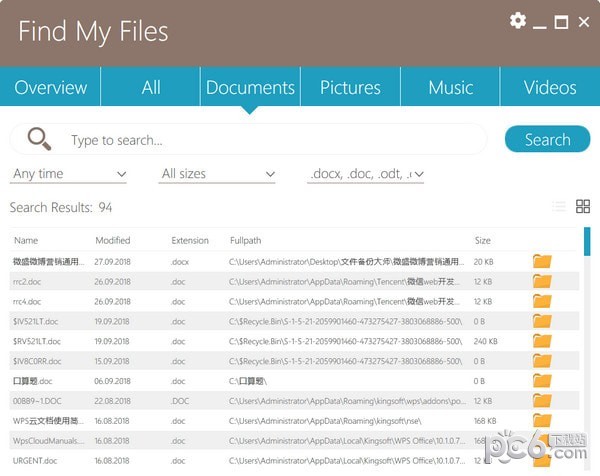Select the $IV521LT.doc file name
The width and height of the screenshot is (600, 476).
[x=35, y=321]
